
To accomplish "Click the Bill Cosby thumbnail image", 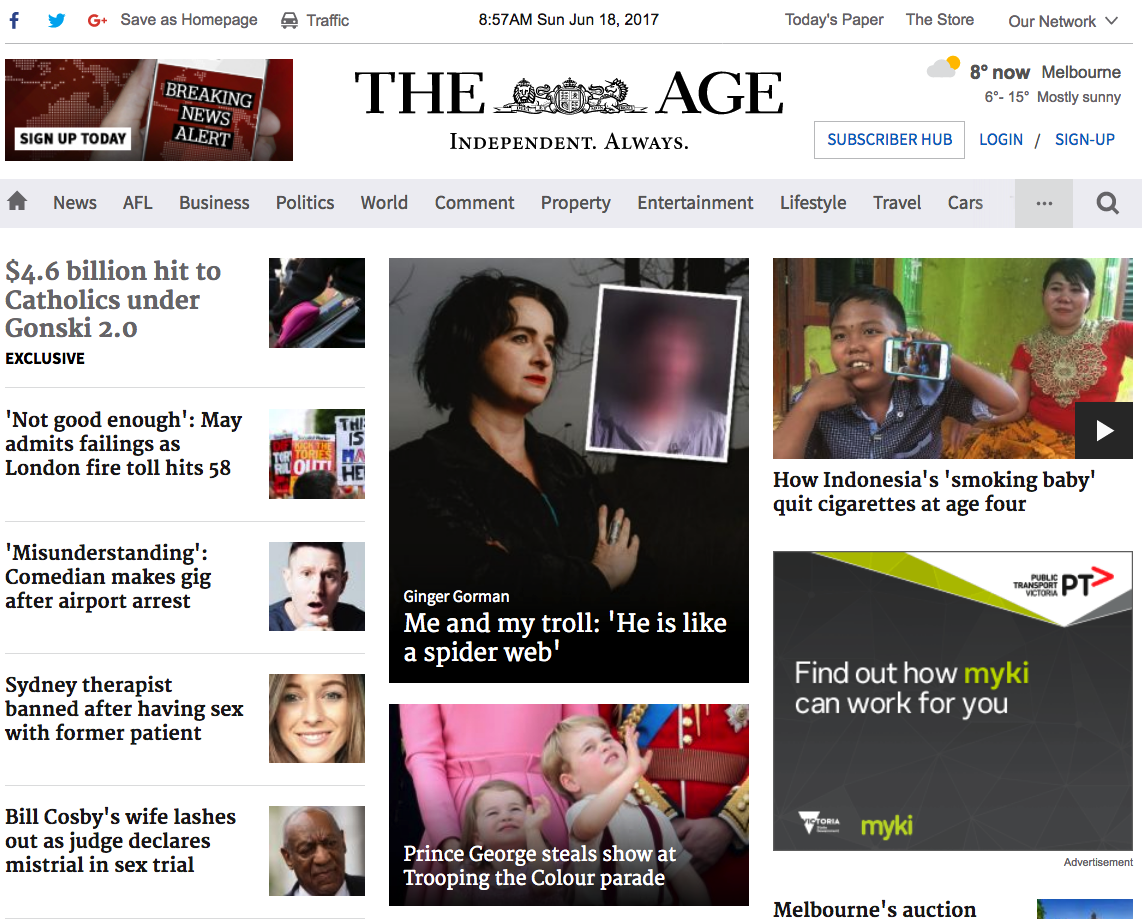I will (x=317, y=851).
